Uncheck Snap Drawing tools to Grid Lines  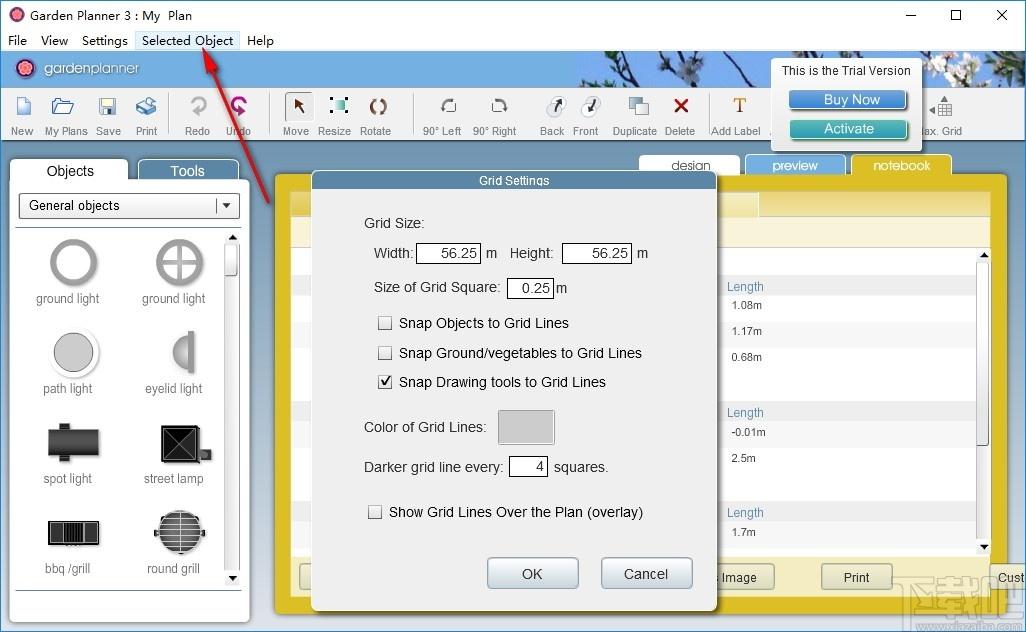(385, 382)
